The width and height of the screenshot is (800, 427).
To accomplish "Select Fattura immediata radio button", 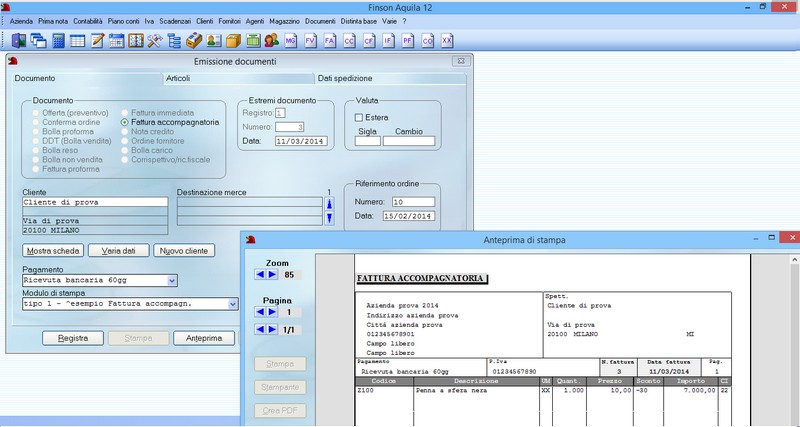I will click(x=124, y=113).
